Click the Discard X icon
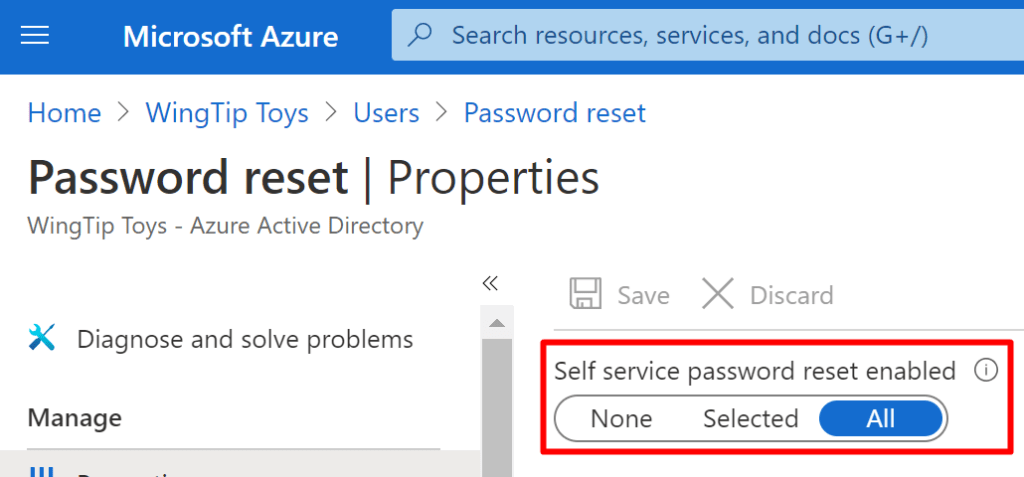Image resolution: width=1024 pixels, height=477 pixels. [717, 295]
